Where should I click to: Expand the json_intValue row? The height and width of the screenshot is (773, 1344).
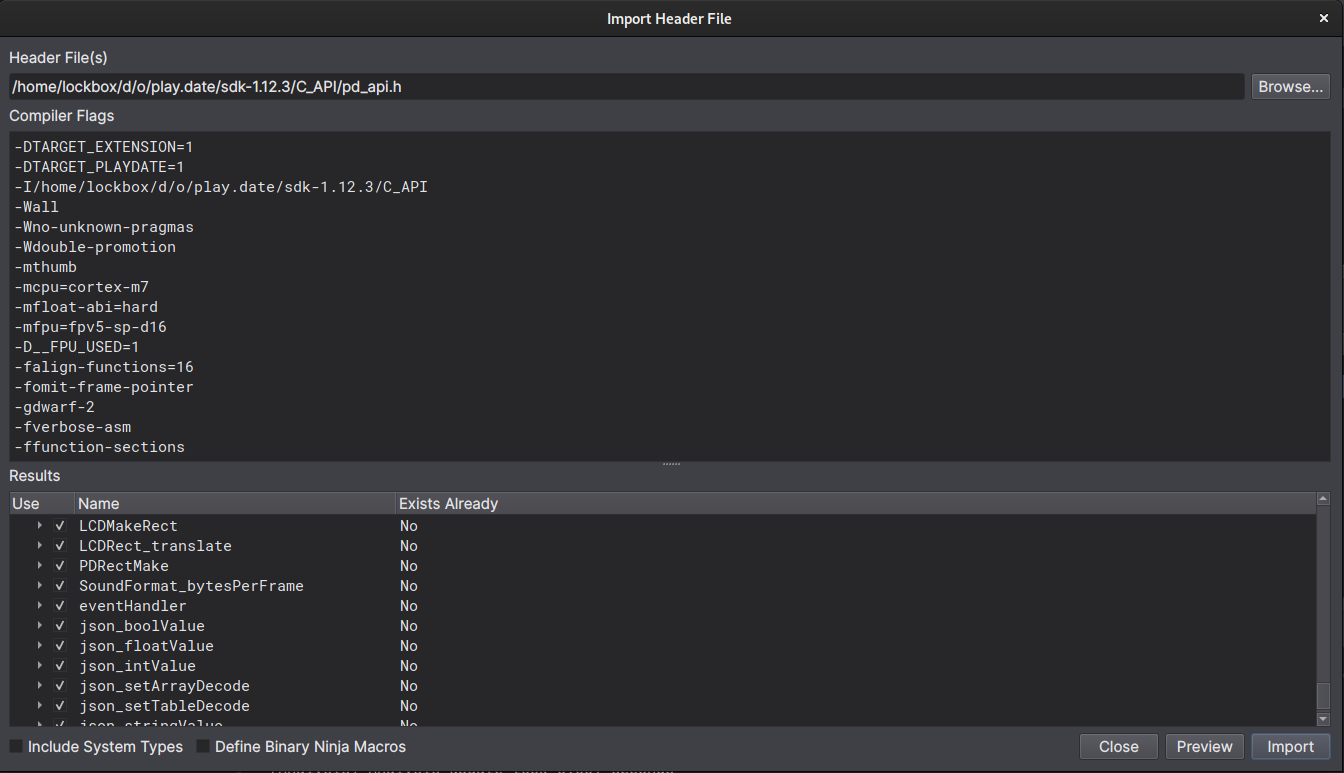(40, 666)
